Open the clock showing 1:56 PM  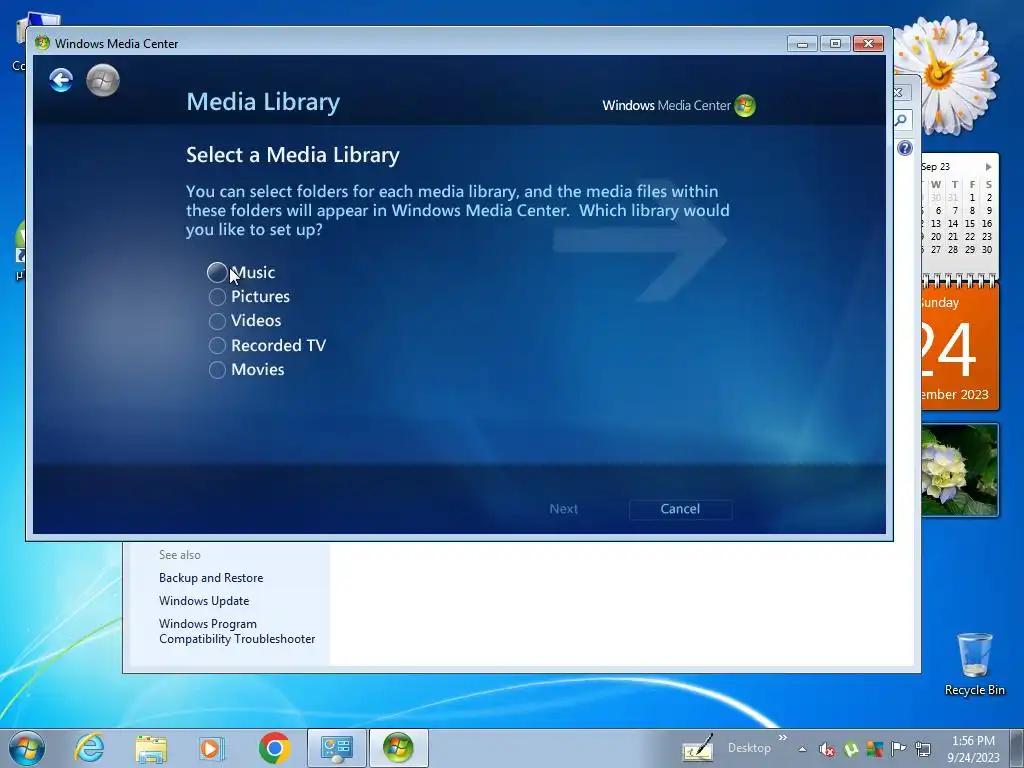973,749
